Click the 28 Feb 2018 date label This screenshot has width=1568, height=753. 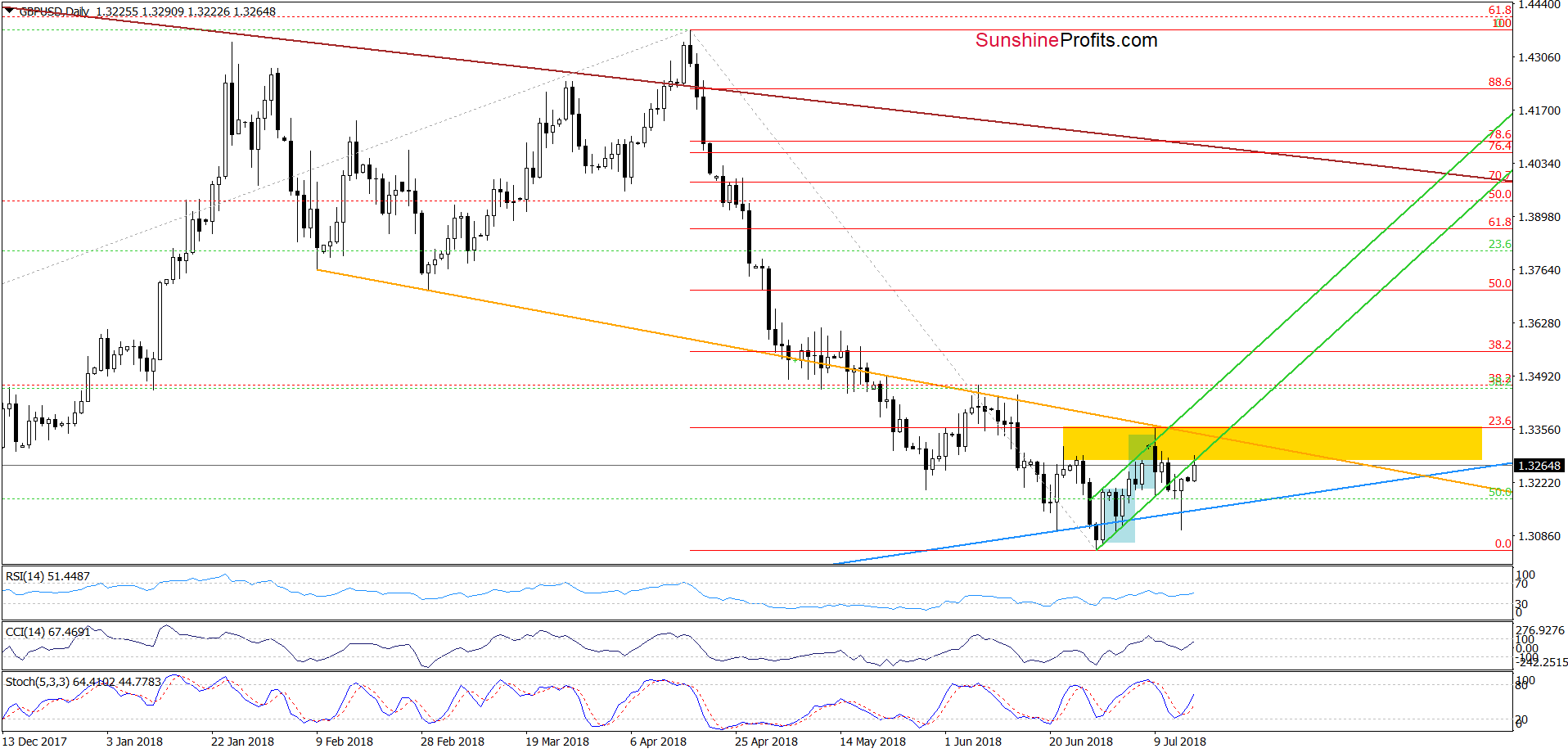(453, 742)
